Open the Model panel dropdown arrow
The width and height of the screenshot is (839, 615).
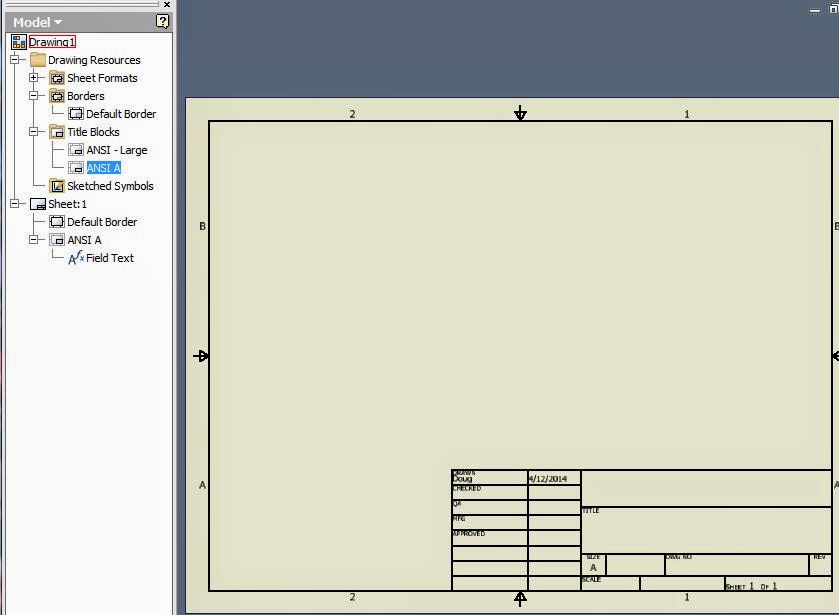tap(57, 21)
